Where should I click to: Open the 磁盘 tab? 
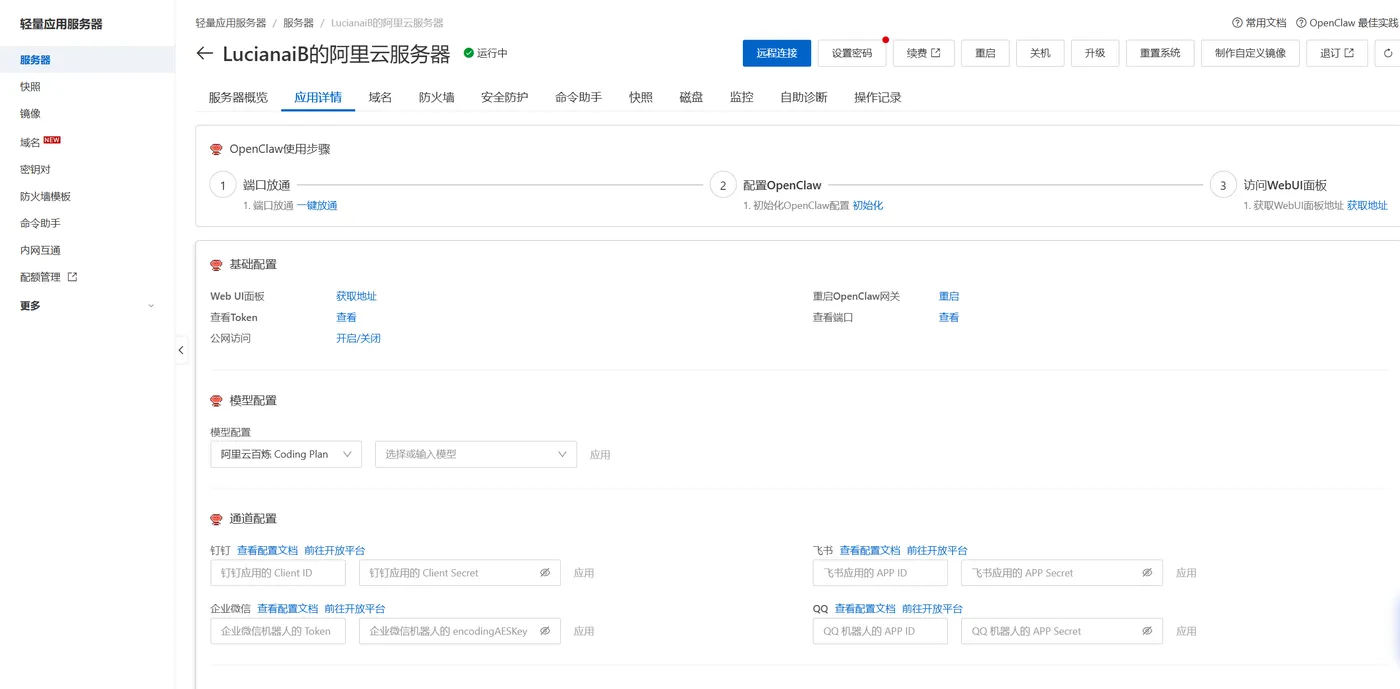click(691, 97)
